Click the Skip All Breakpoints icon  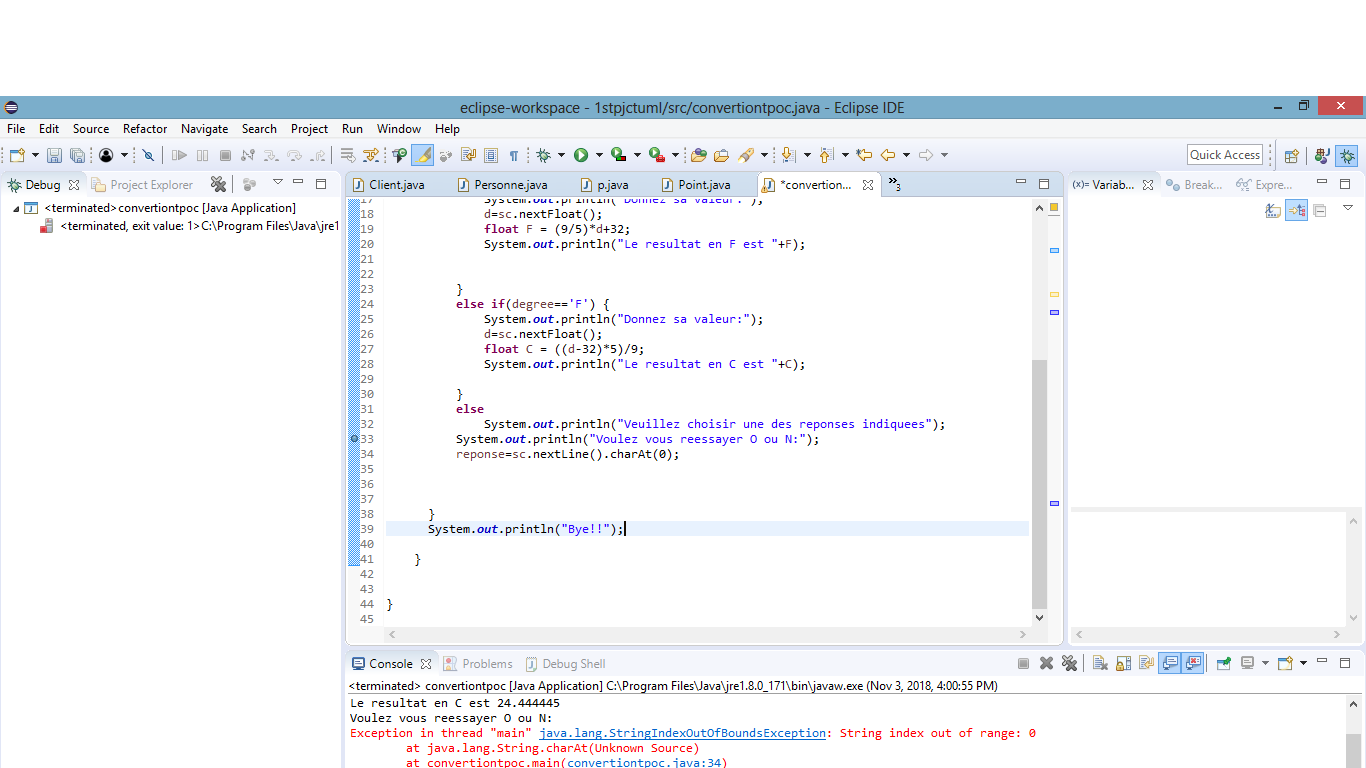coord(148,155)
